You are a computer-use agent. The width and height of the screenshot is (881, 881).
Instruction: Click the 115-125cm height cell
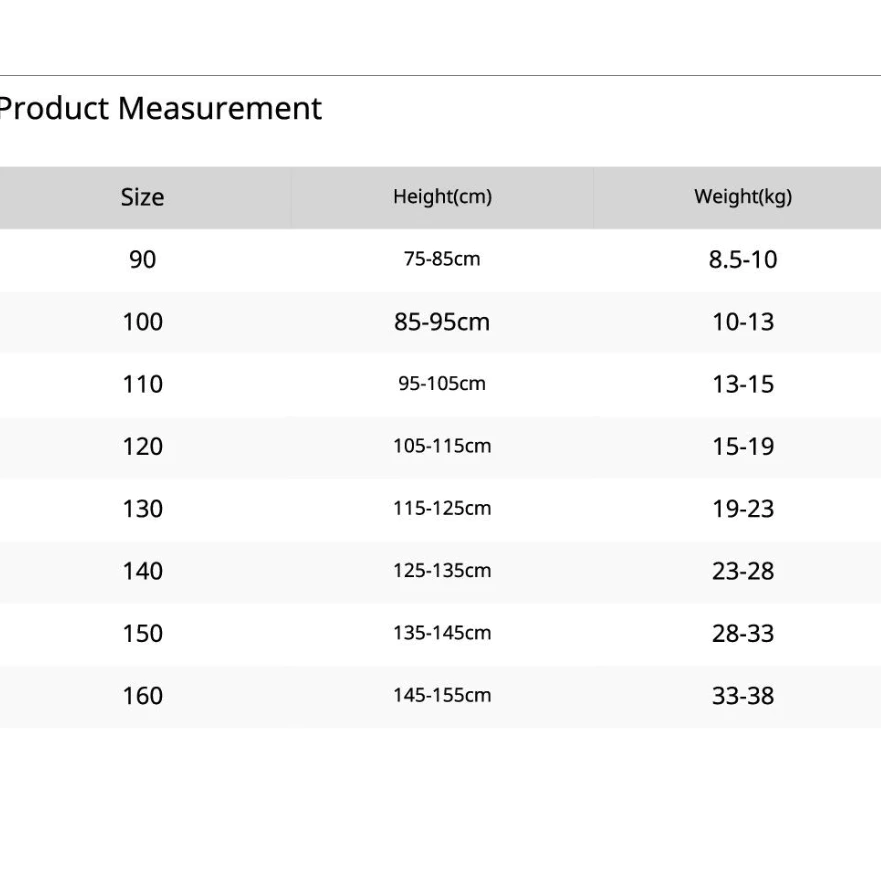pos(442,508)
